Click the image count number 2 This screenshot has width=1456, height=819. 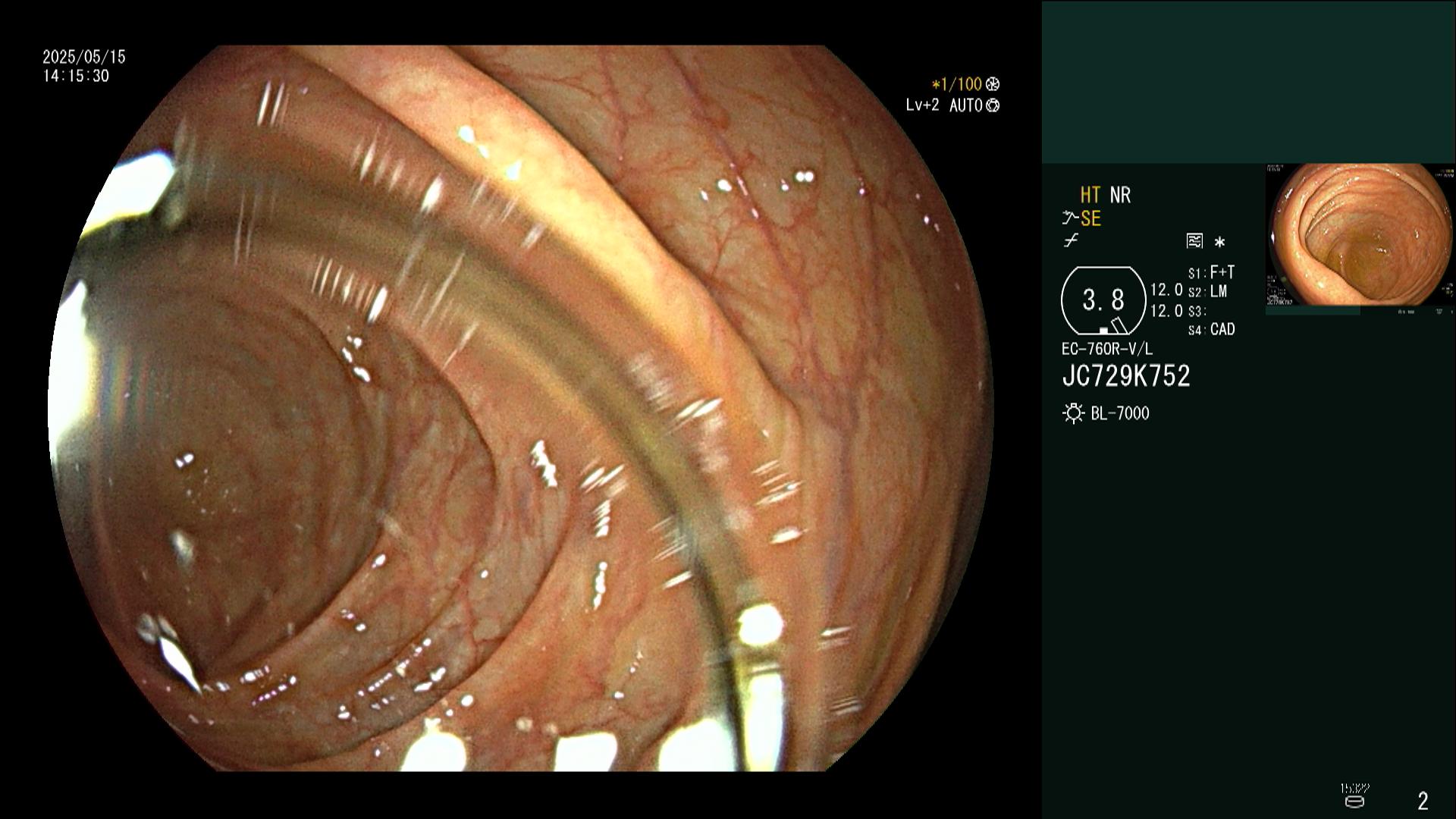[x=1423, y=801]
